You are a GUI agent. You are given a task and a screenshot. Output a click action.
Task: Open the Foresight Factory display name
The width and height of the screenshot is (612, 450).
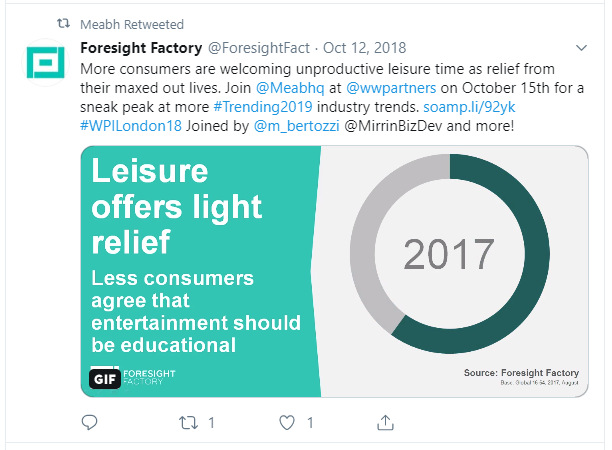coord(140,48)
